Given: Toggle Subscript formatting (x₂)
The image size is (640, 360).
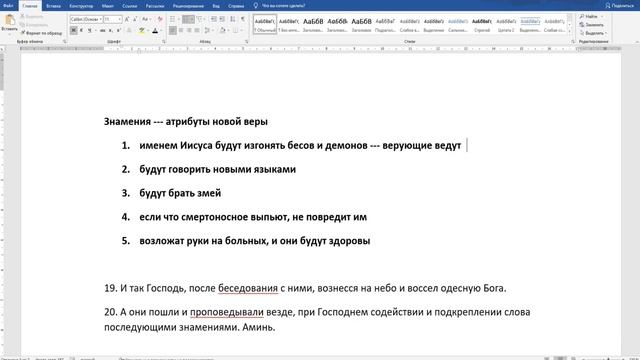Looking at the screenshot, I should pos(111,31).
